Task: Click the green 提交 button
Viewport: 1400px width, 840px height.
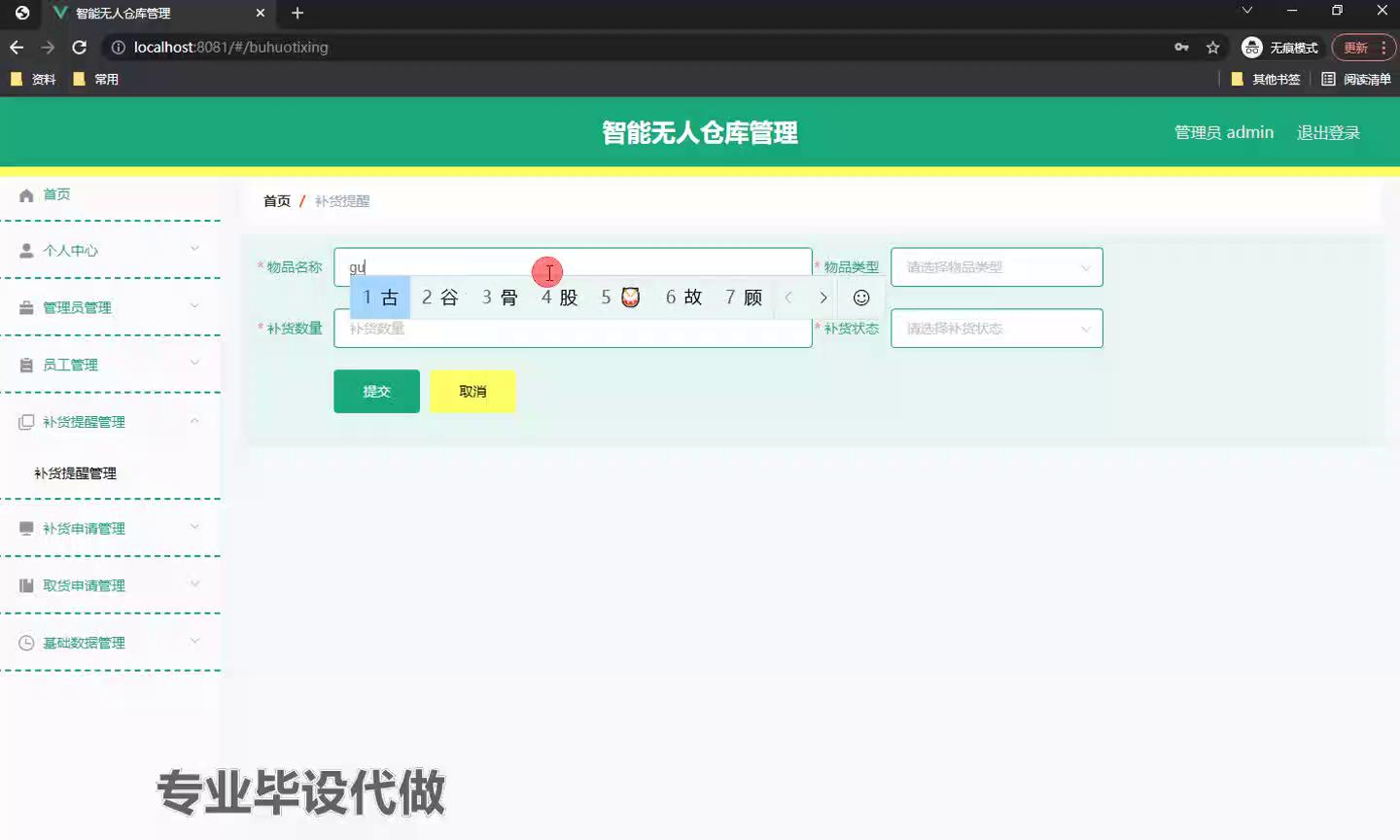Action: point(376,392)
